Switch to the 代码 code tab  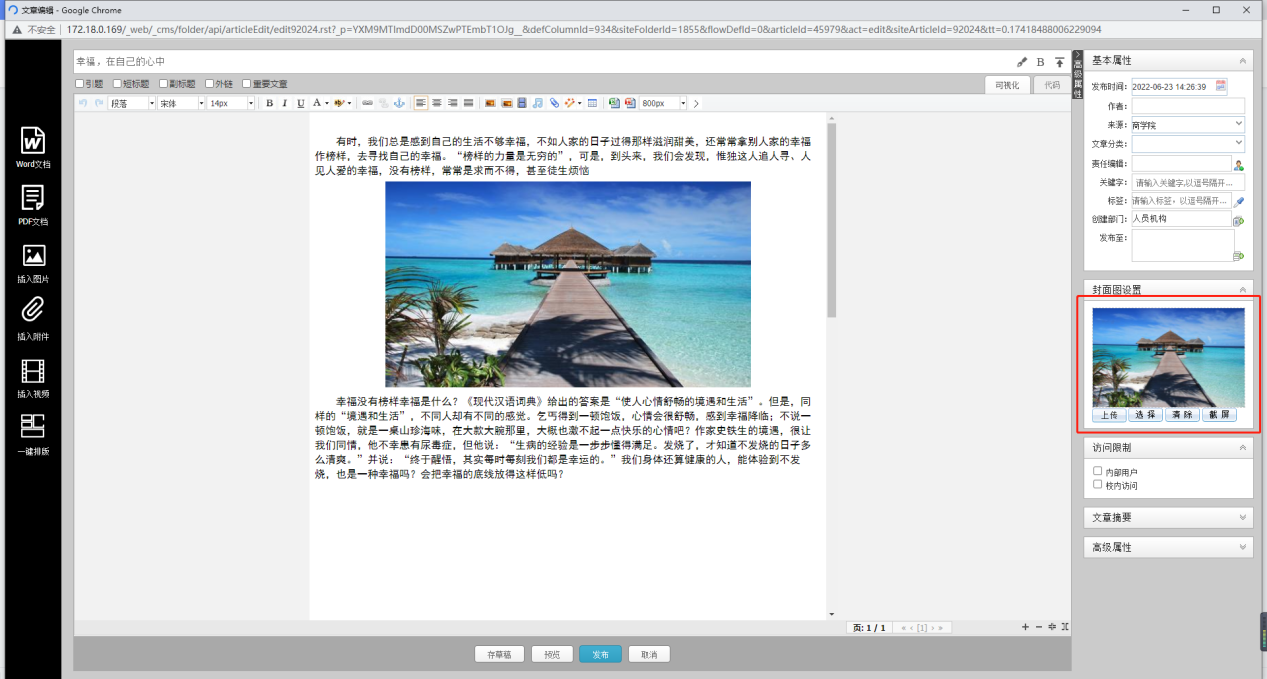click(1051, 85)
